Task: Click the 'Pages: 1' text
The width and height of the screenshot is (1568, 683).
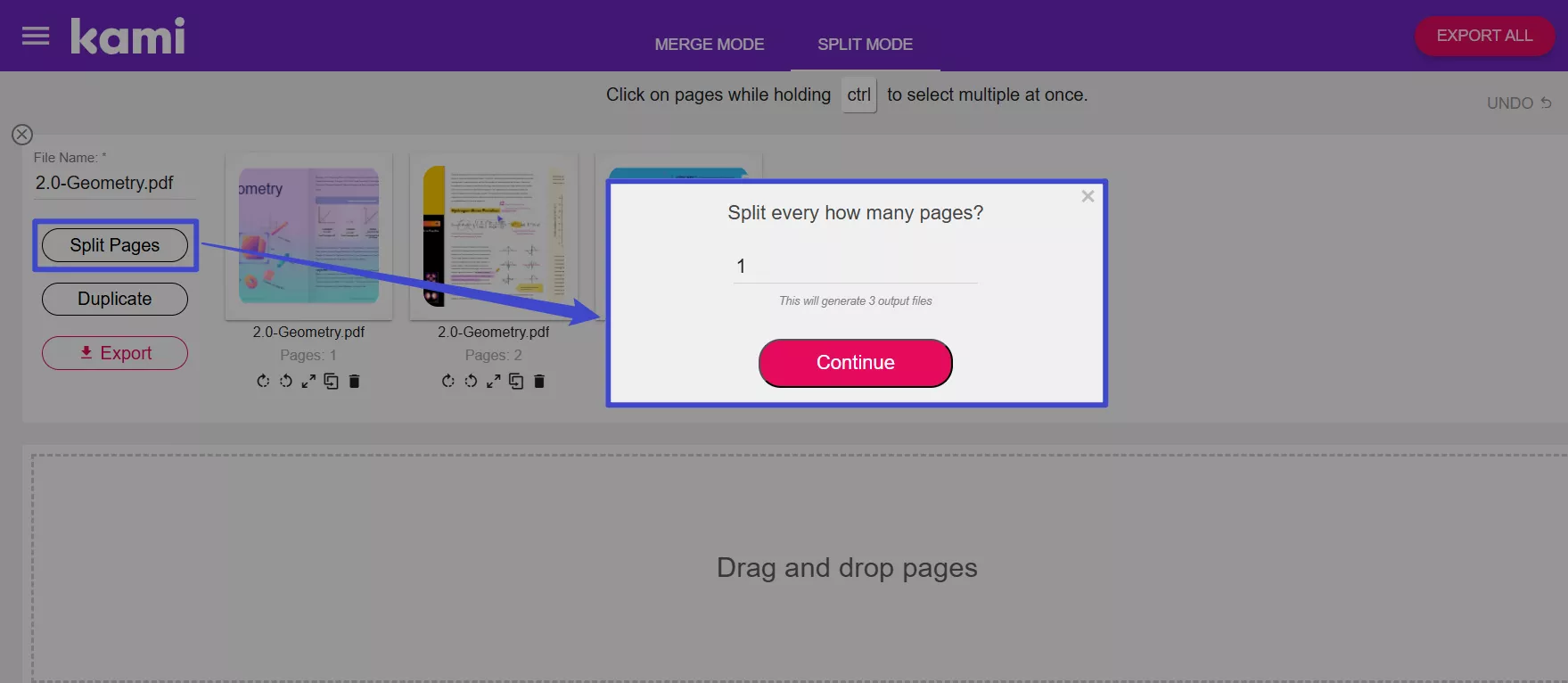Action: point(308,355)
